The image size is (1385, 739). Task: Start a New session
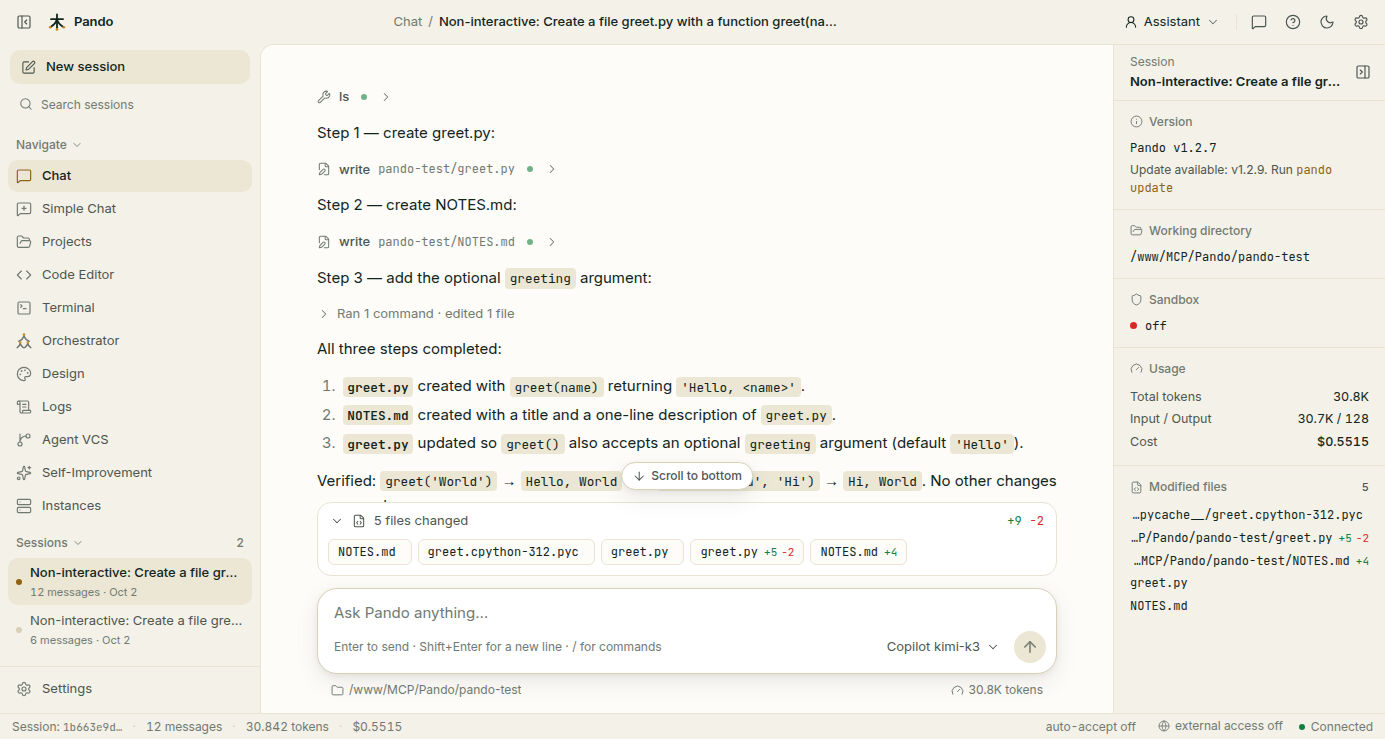pos(130,67)
